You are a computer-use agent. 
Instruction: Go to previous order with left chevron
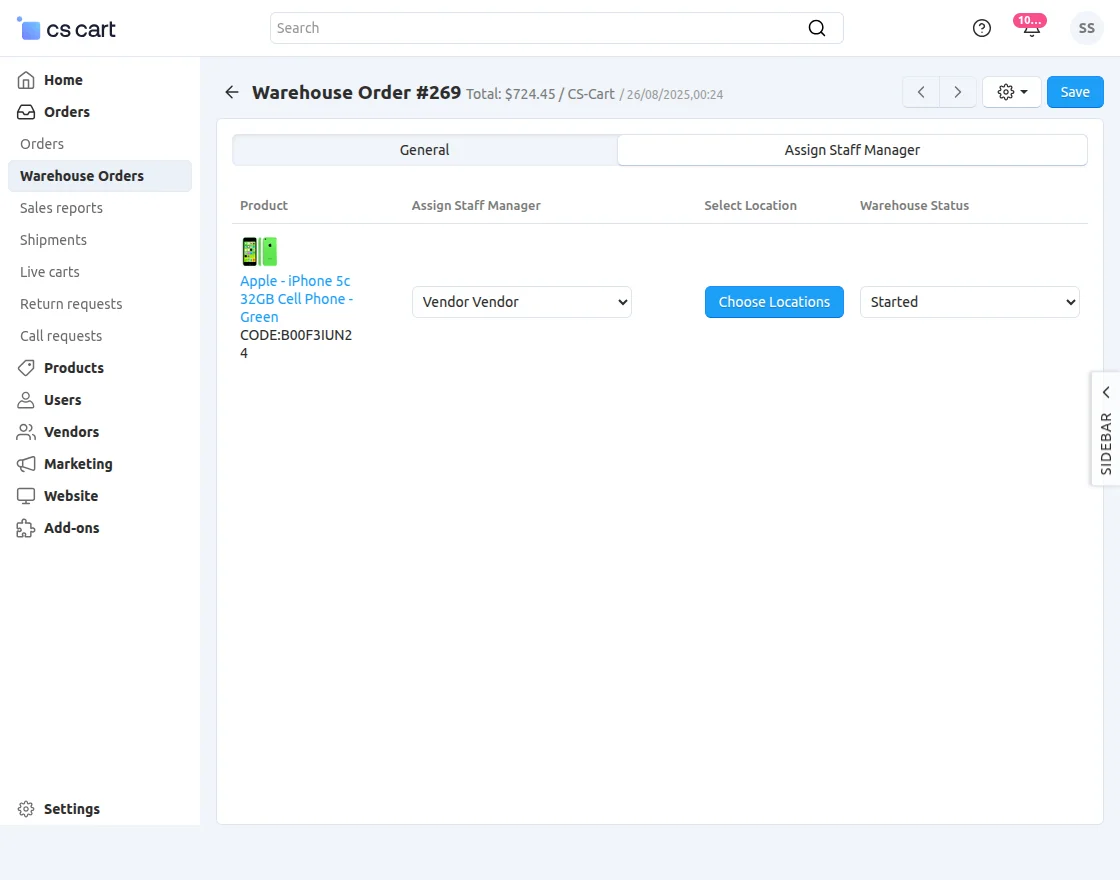[x=921, y=92]
